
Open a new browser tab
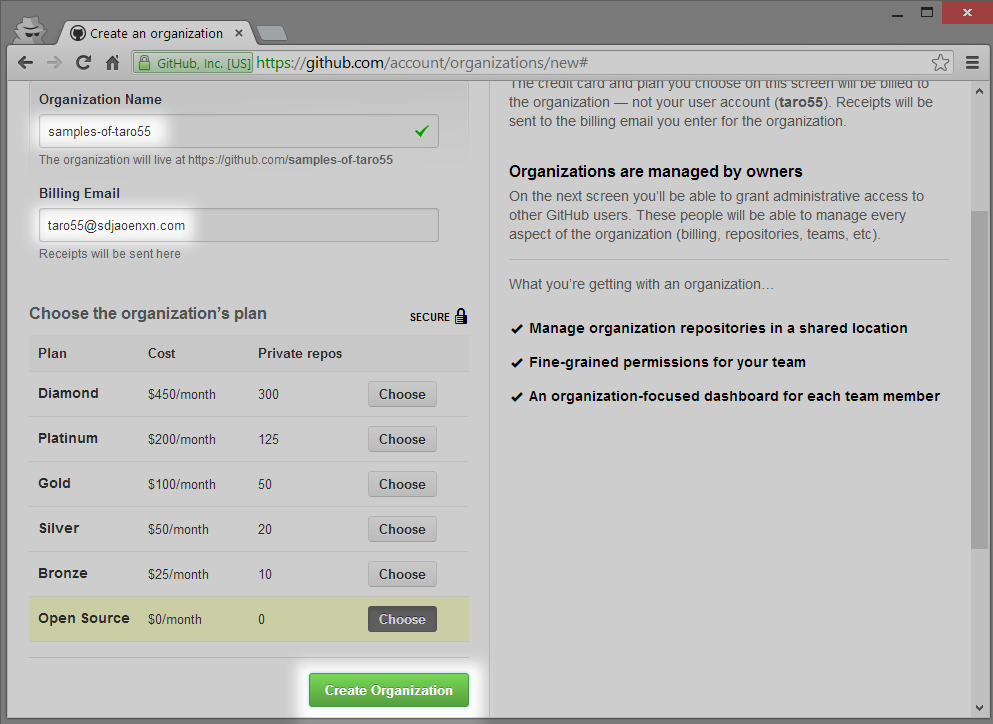273,34
